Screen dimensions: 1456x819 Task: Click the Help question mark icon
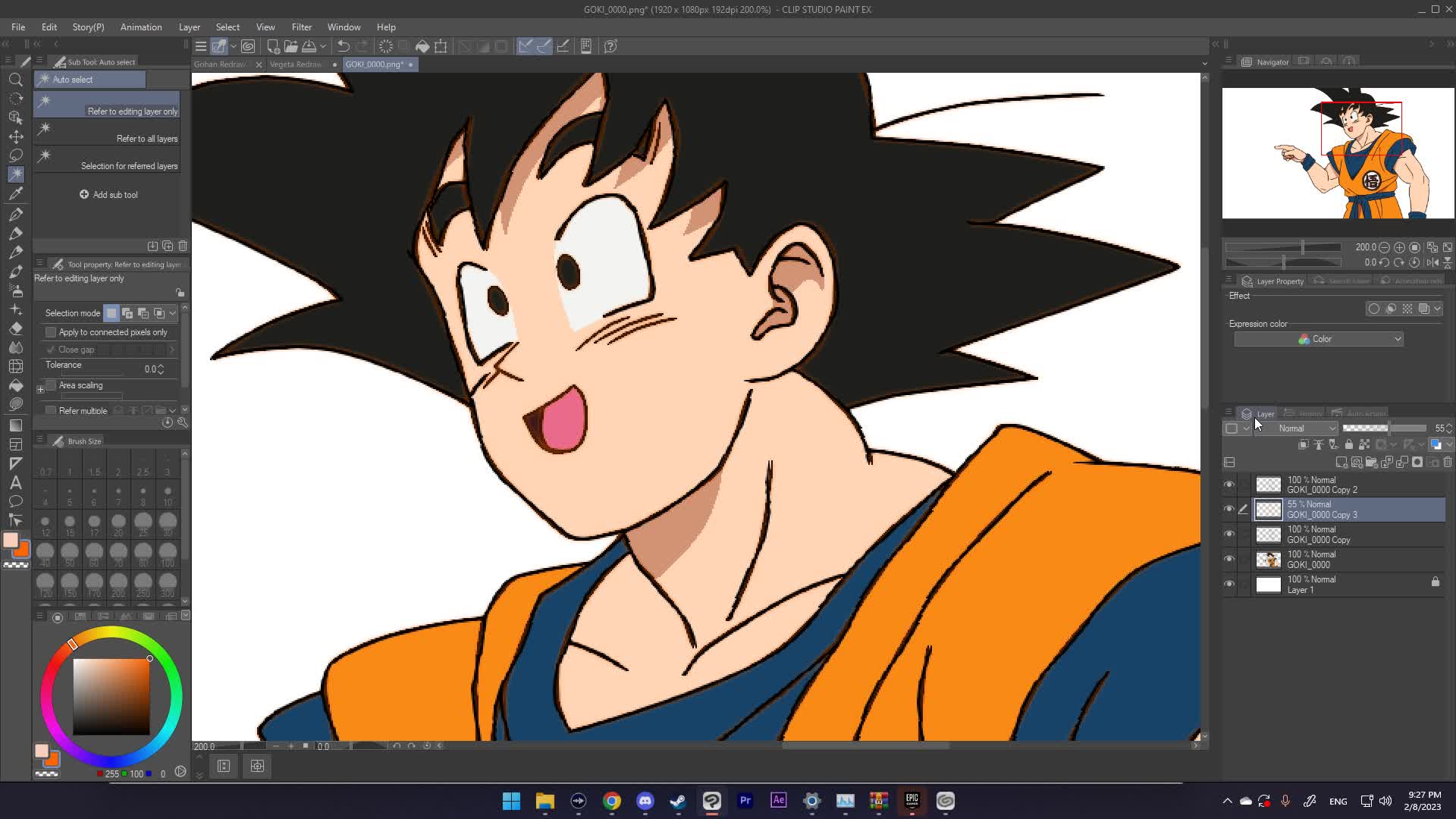(610, 46)
